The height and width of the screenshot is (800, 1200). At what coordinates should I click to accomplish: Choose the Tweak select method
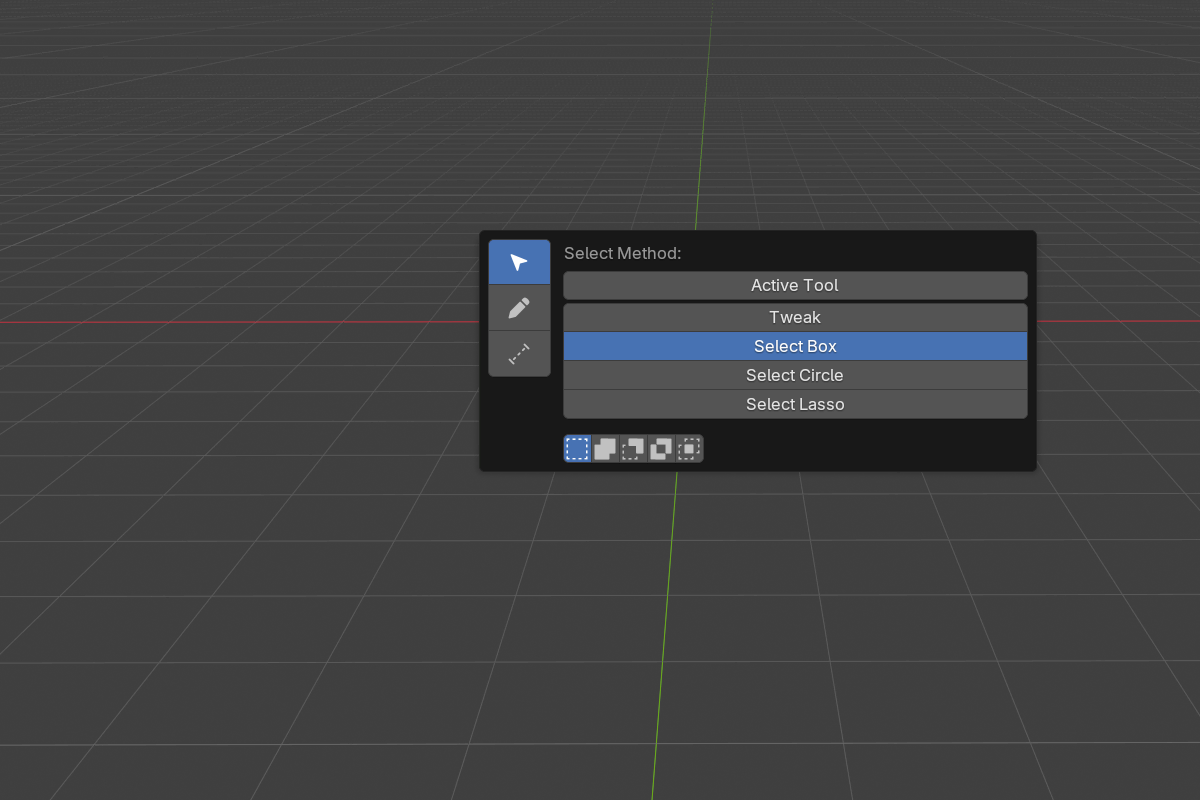pos(795,317)
